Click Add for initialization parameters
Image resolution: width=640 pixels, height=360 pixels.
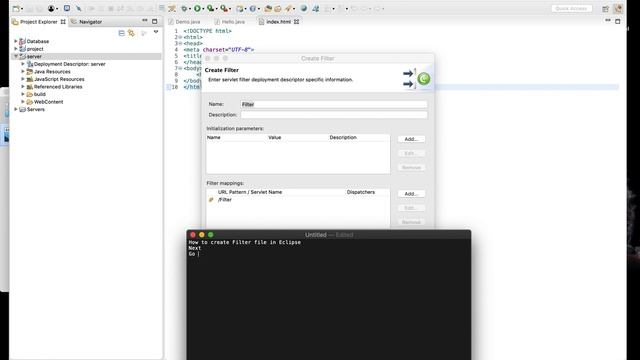pyautogui.click(x=411, y=139)
